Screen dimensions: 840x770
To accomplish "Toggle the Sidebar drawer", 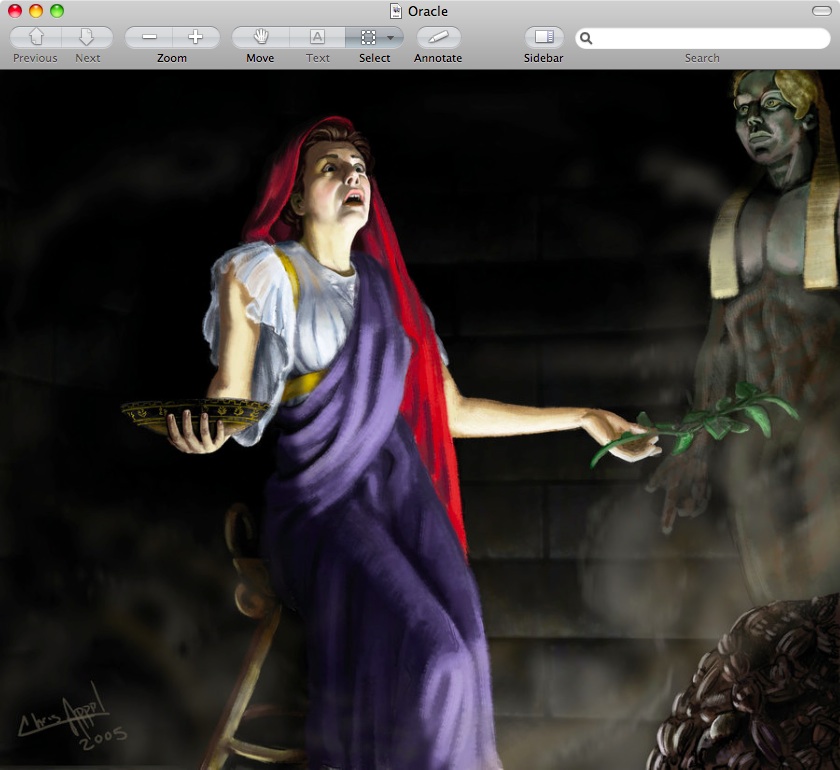I will click(544, 37).
